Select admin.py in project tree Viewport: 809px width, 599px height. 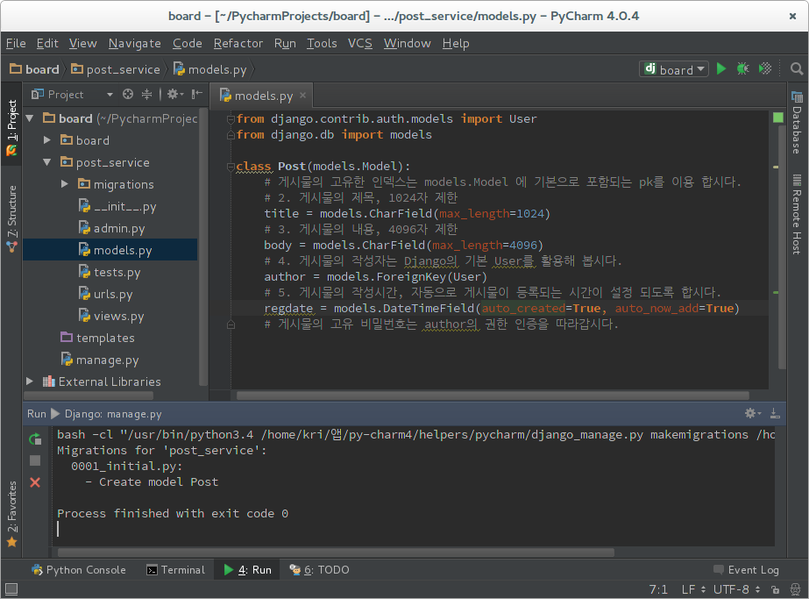(112, 228)
